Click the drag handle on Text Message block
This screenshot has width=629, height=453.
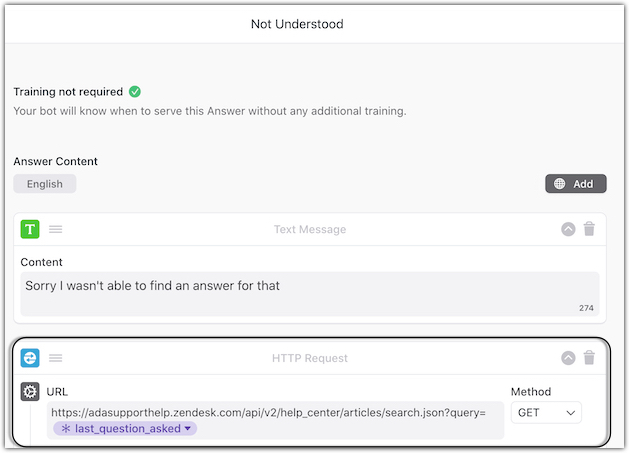click(x=56, y=229)
